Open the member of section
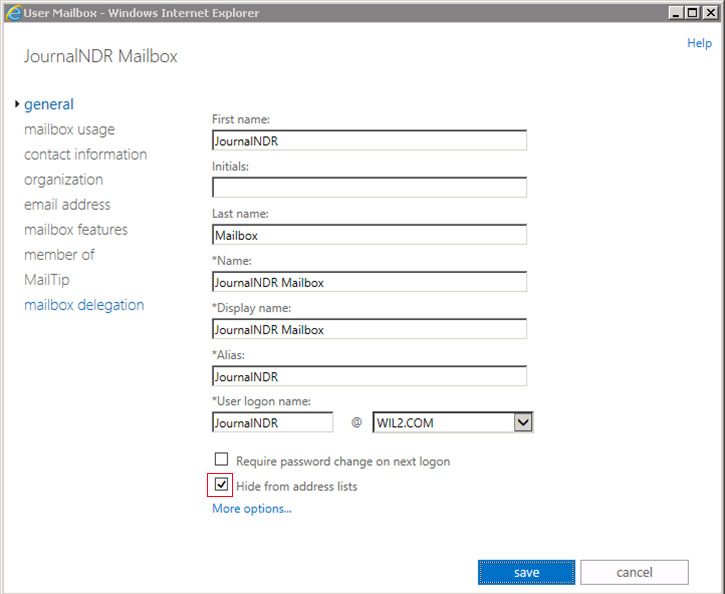This screenshot has width=725, height=594. point(59,255)
